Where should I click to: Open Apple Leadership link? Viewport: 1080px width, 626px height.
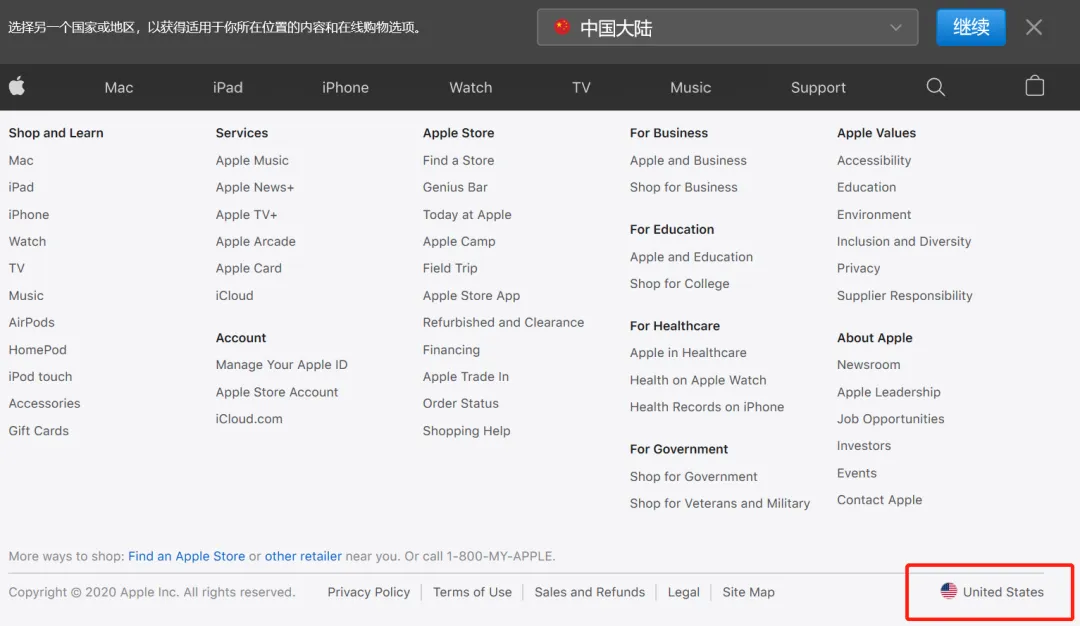click(889, 392)
